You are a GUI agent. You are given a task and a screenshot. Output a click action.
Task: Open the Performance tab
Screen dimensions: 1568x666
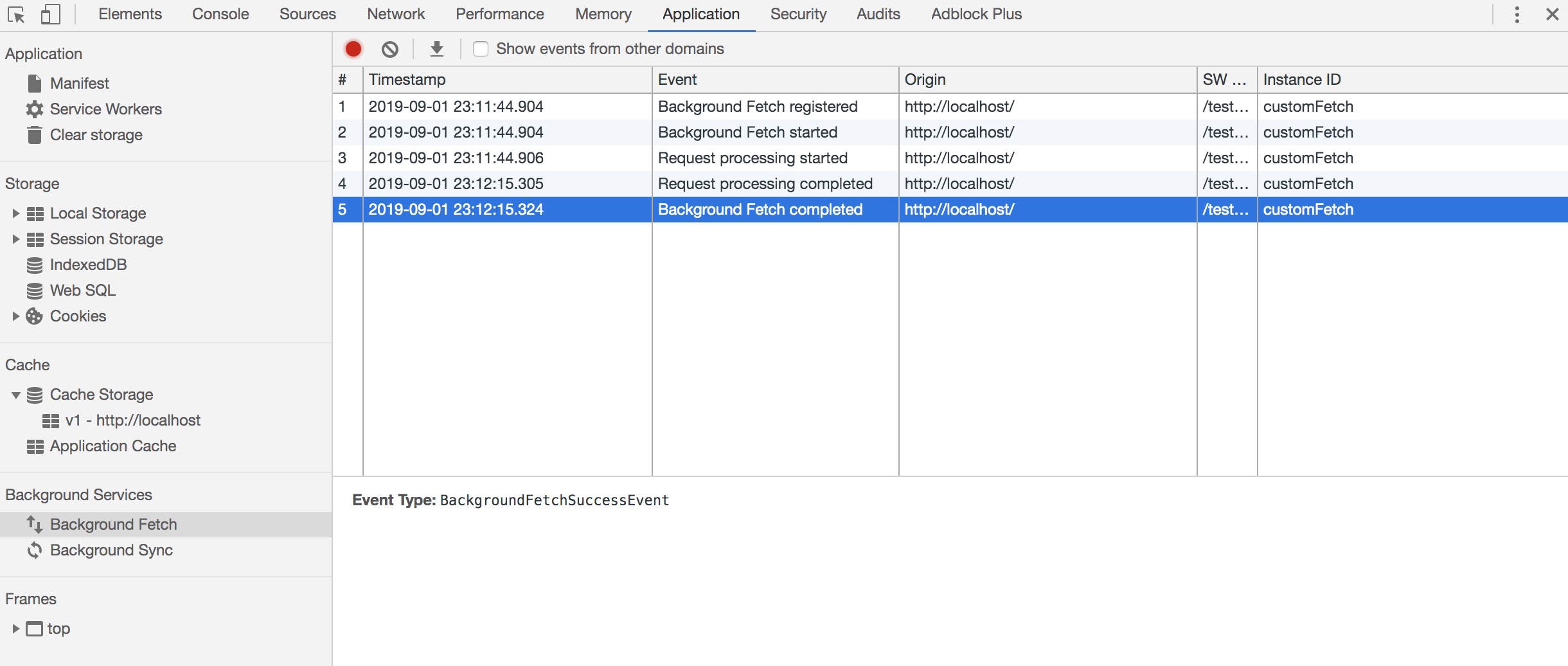click(500, 14)
